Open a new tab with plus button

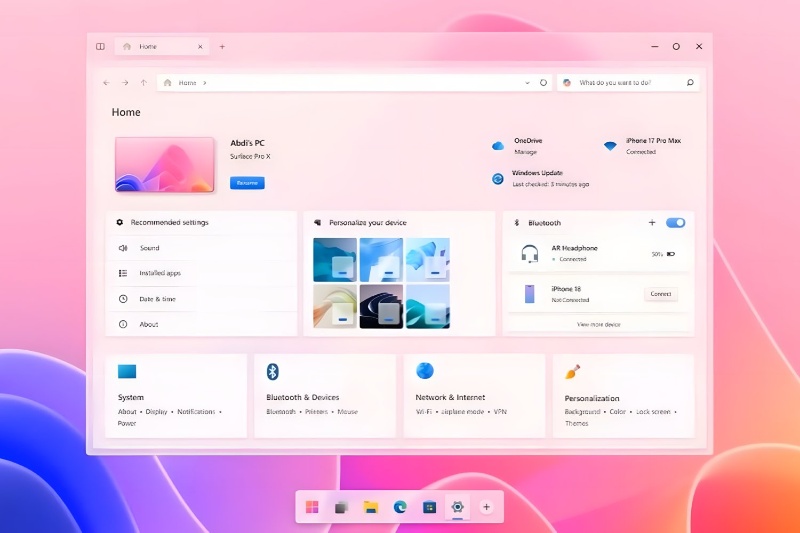click(222, 46)
